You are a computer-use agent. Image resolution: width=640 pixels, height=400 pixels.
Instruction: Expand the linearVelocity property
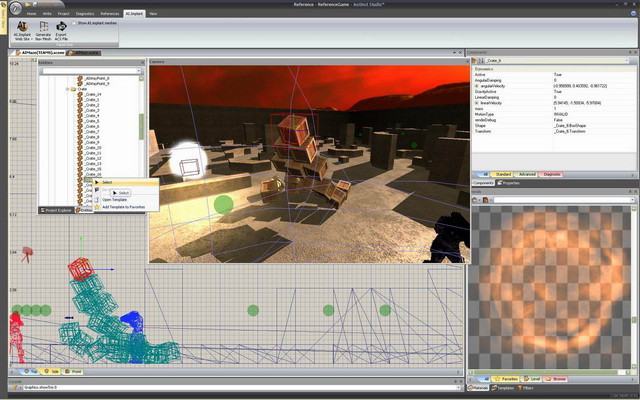pos(477,103)
